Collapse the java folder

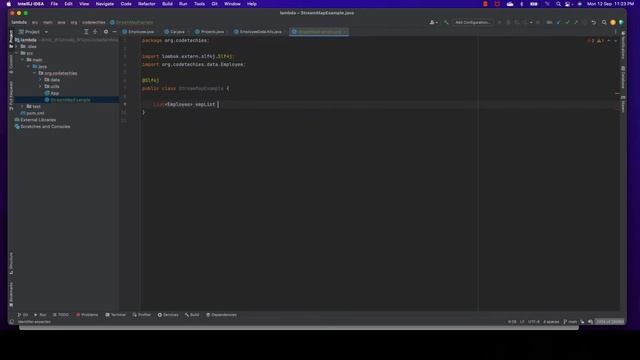coord(29,67)
